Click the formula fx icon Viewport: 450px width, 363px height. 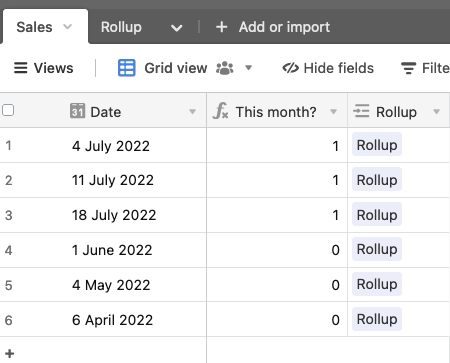point(221,111)
